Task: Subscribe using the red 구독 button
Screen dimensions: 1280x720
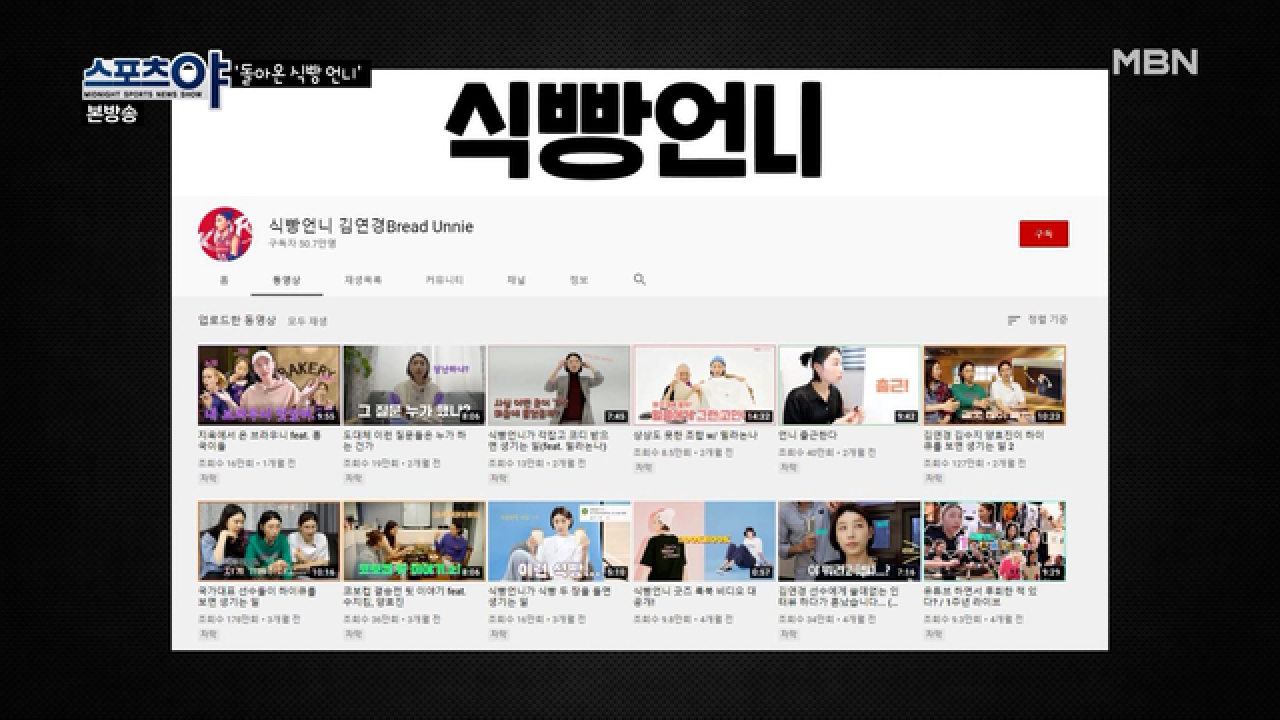Action: coord(1044,231)
